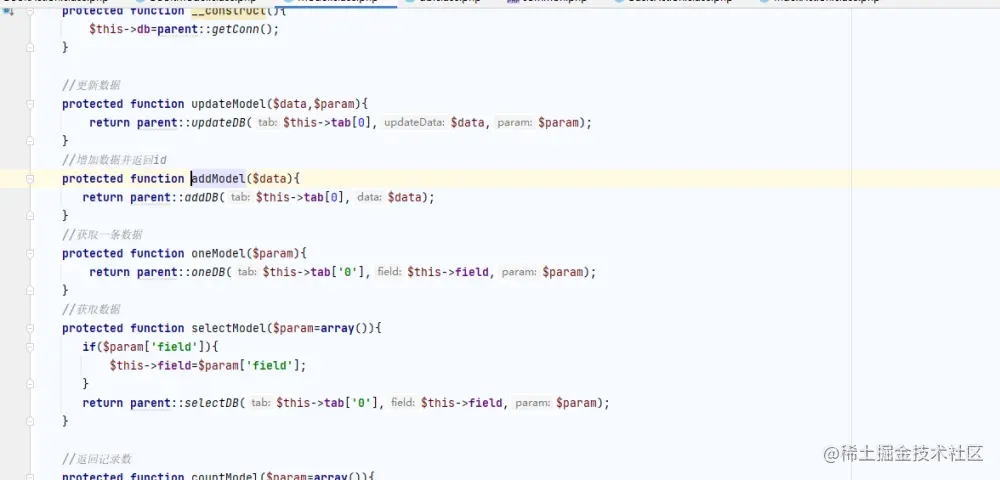The width and height of the screenshot is (1000, 480).
Task: Collapse the selectModel function fold marker
Action: [29, 328]
